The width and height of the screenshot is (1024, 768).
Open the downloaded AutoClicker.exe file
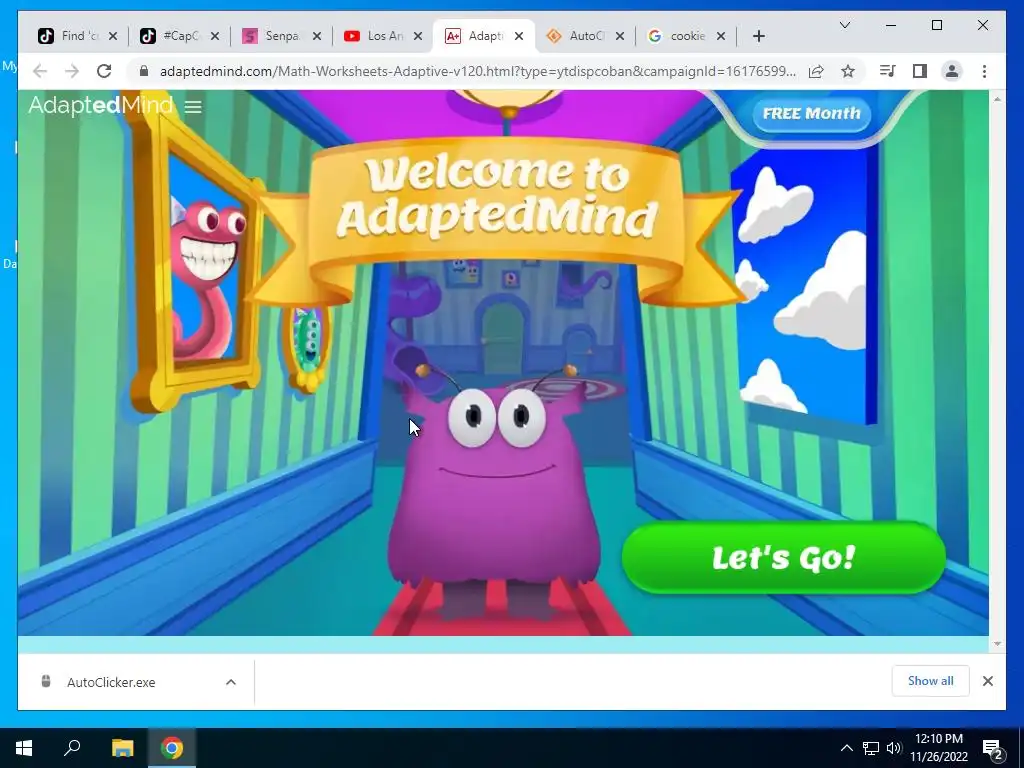[x=111, y=682]
